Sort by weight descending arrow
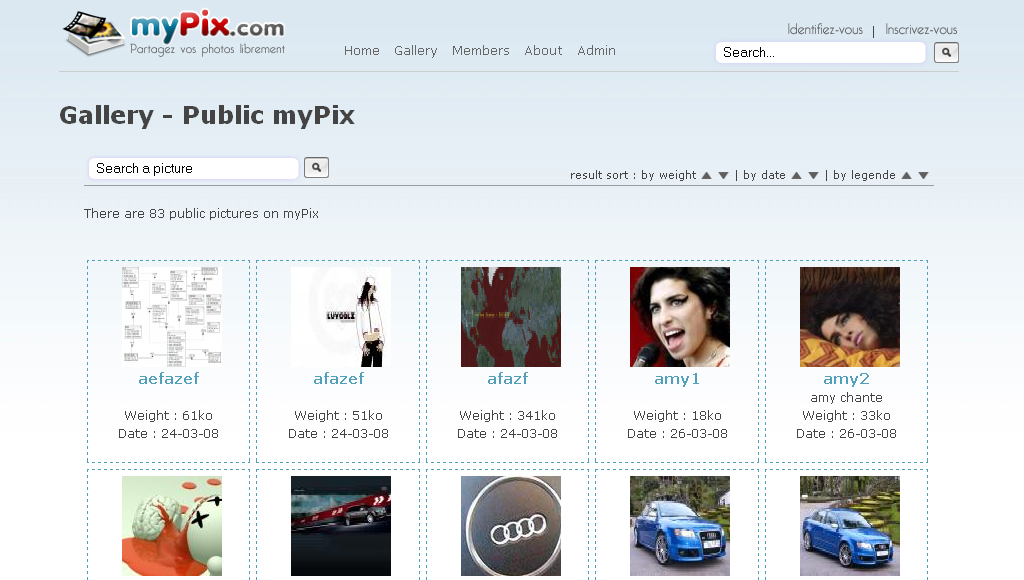Screen dimensions: 1024x580 coord(724,175)
